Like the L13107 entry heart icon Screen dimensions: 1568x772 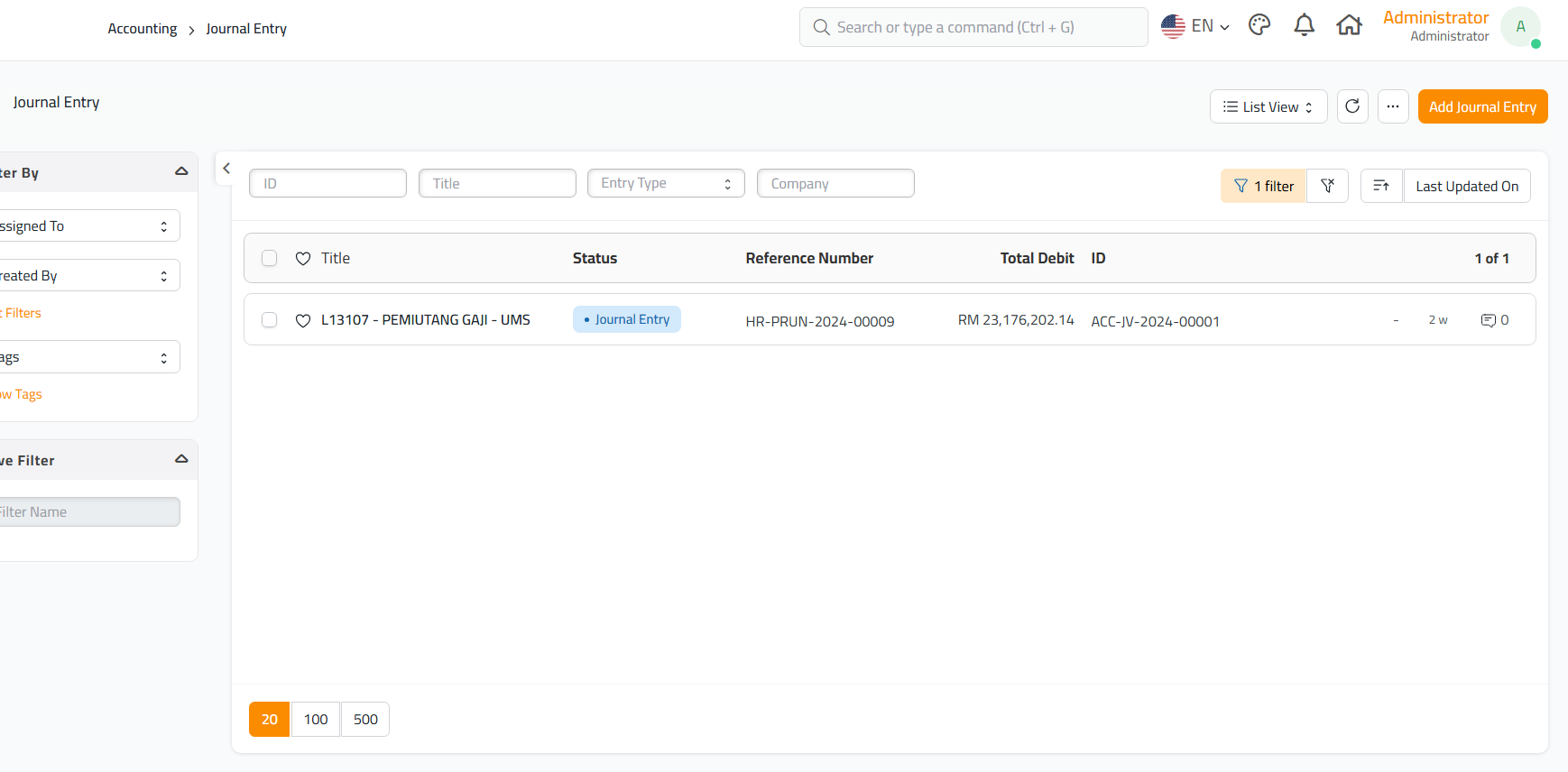tap(303, 320)
